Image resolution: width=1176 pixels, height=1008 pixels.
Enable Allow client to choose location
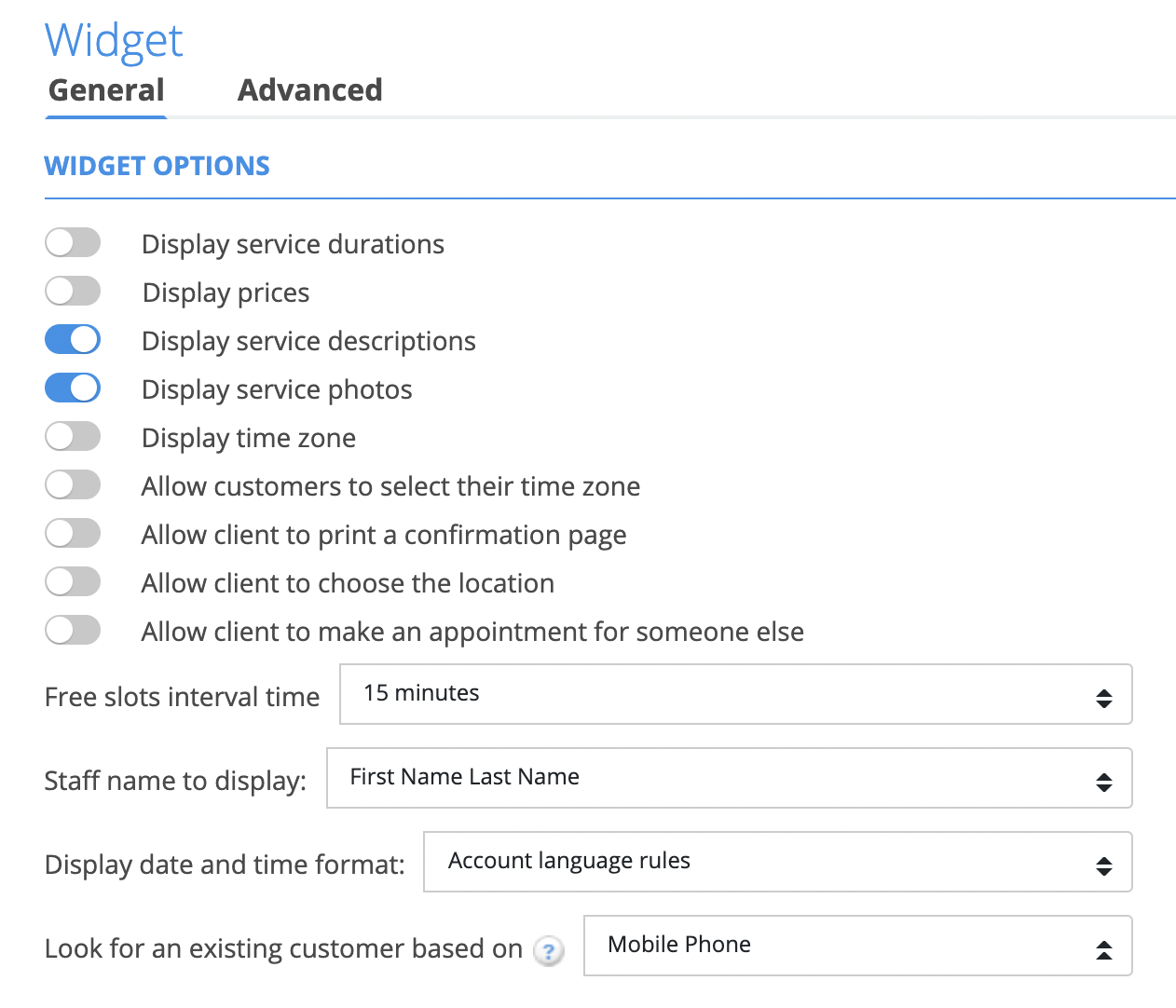(73, 582)
